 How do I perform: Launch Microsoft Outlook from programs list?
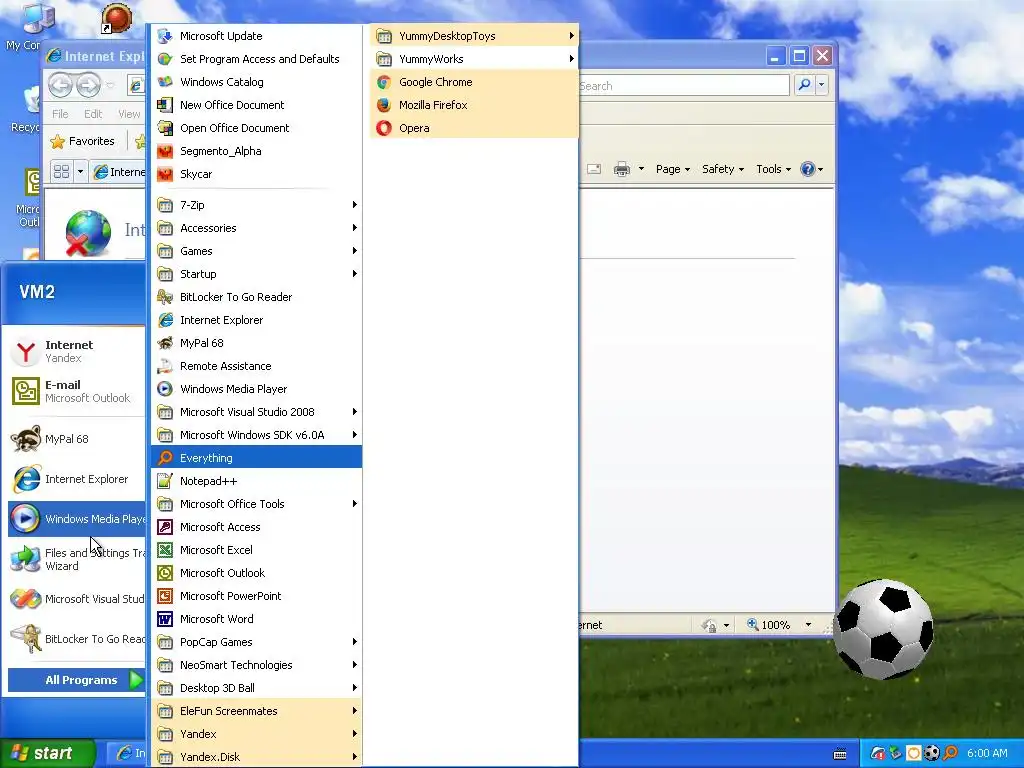click(x=256, y=573)
